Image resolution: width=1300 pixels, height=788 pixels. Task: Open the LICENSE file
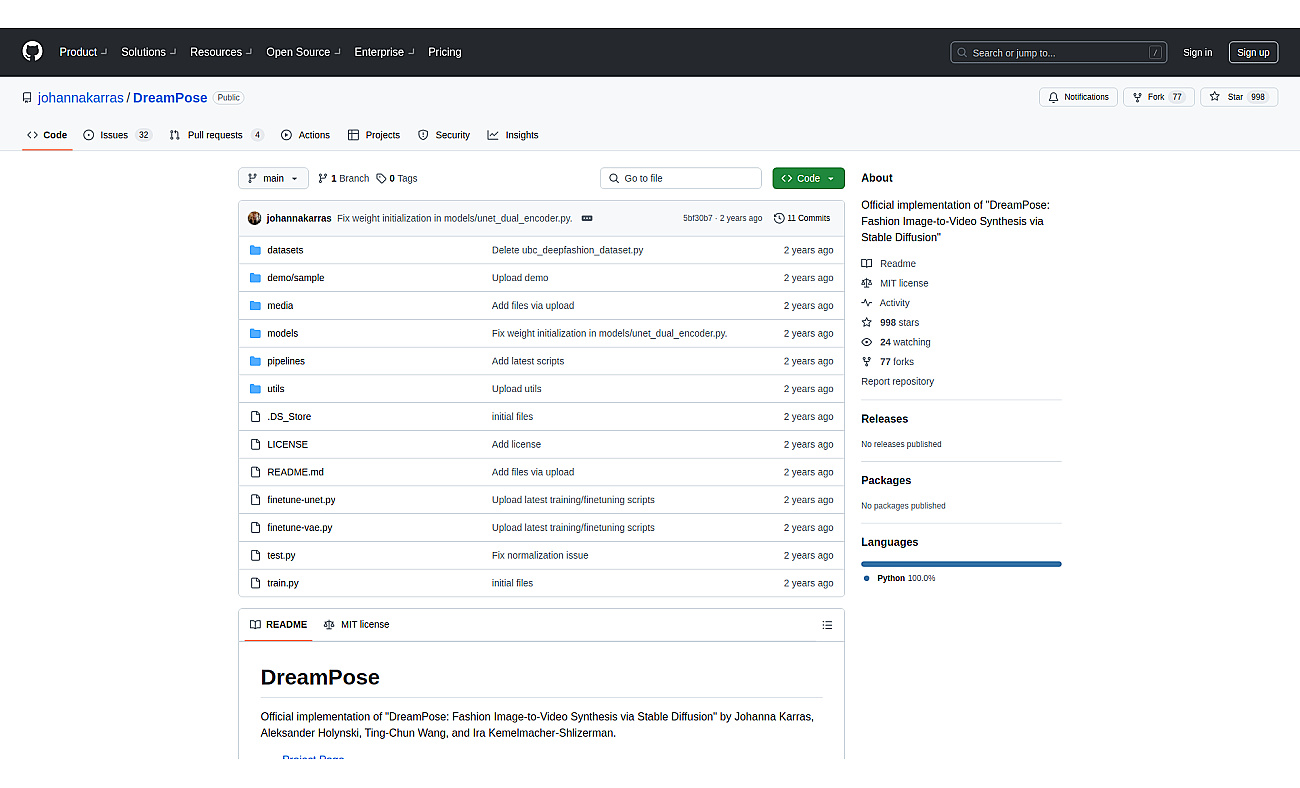(x=287, y=444)
